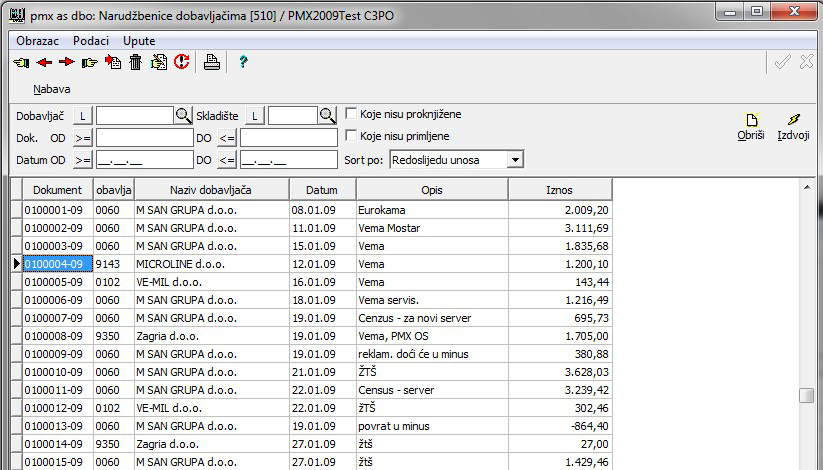Click the >= operator button for Datum OD
The height and width of the screenshot is (470, 823).
click(x=82, y=160)
